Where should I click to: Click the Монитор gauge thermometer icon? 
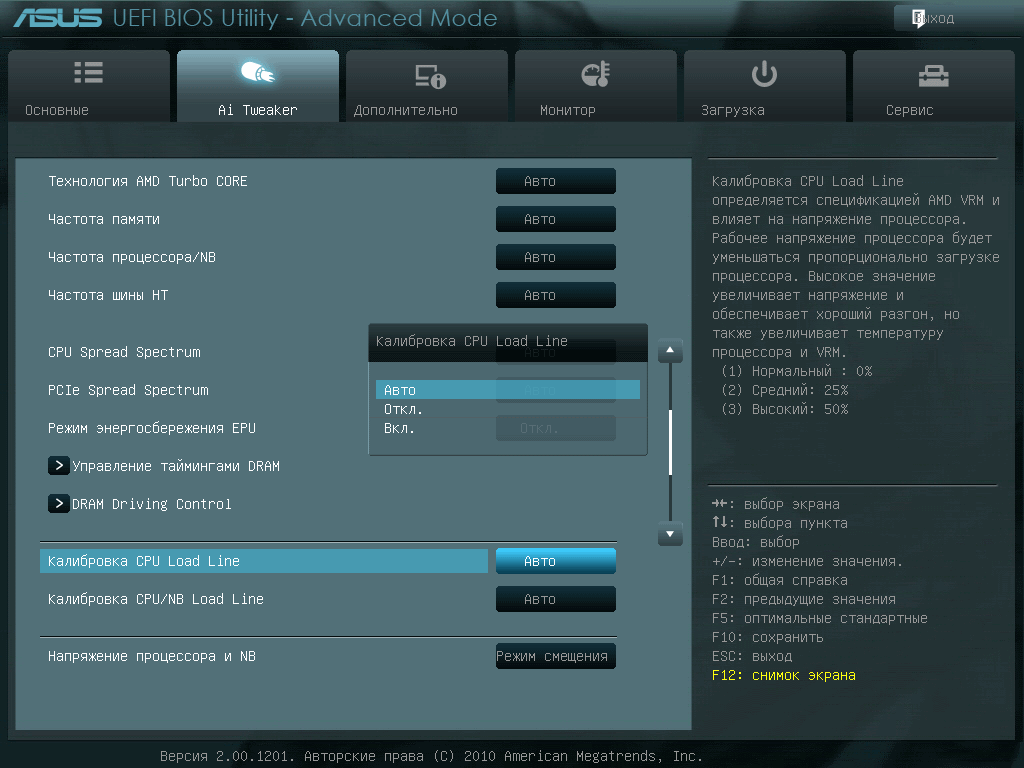[x=596, y=74]
